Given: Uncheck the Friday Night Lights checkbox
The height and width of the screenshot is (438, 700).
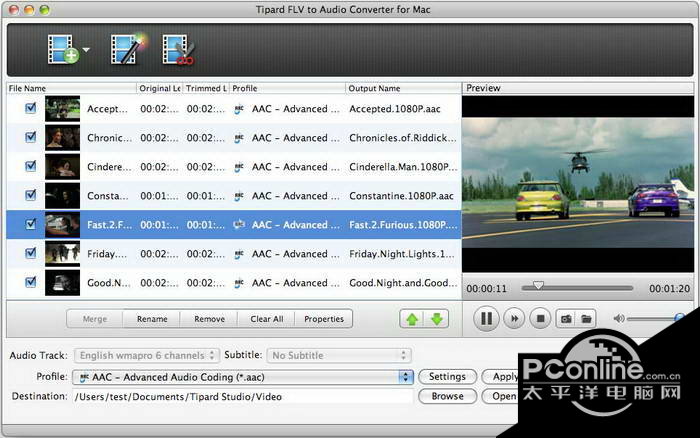Looking at the screenshot, I should coord(31,253).
